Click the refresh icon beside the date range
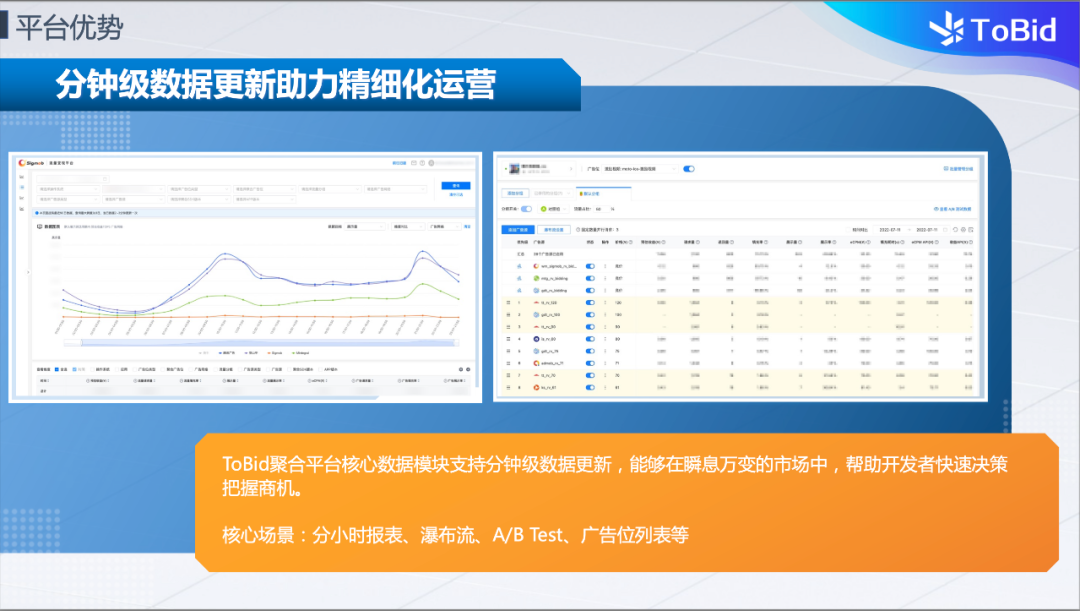 pos(955,229)
